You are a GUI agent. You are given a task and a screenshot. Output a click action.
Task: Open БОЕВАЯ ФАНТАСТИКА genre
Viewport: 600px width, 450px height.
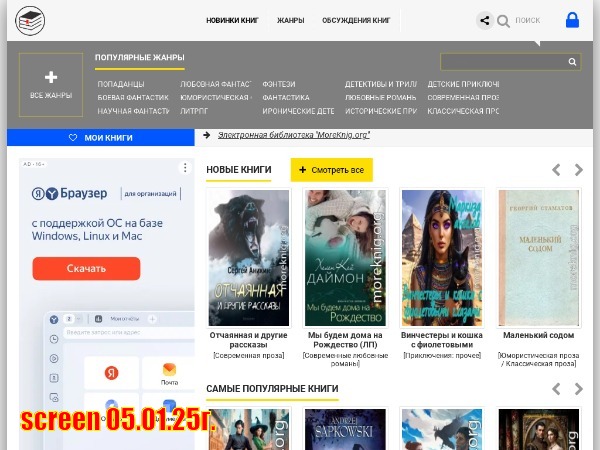(133, 97)
